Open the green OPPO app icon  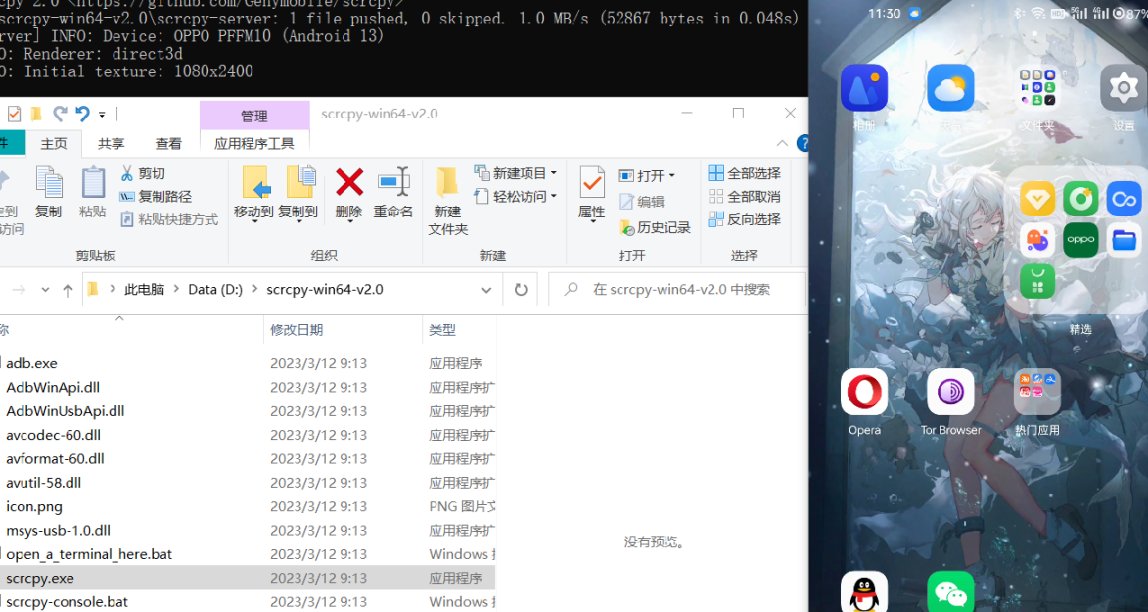coord(1081,240)
